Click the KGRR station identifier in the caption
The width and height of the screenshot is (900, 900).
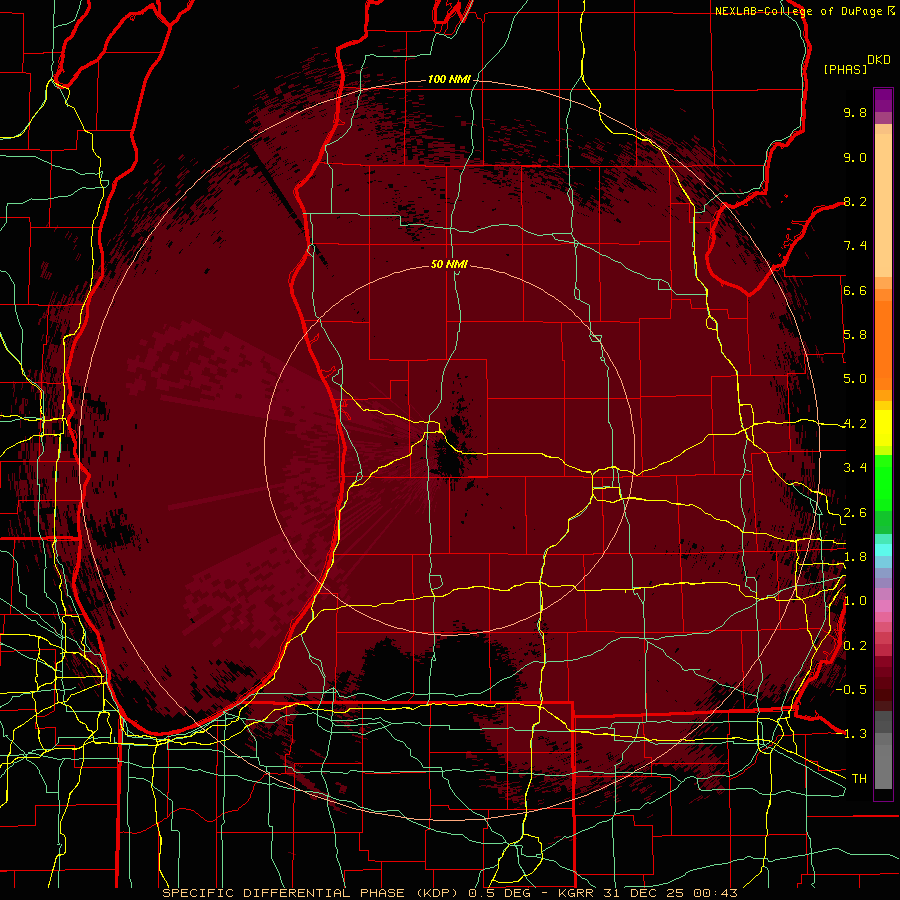577,893
